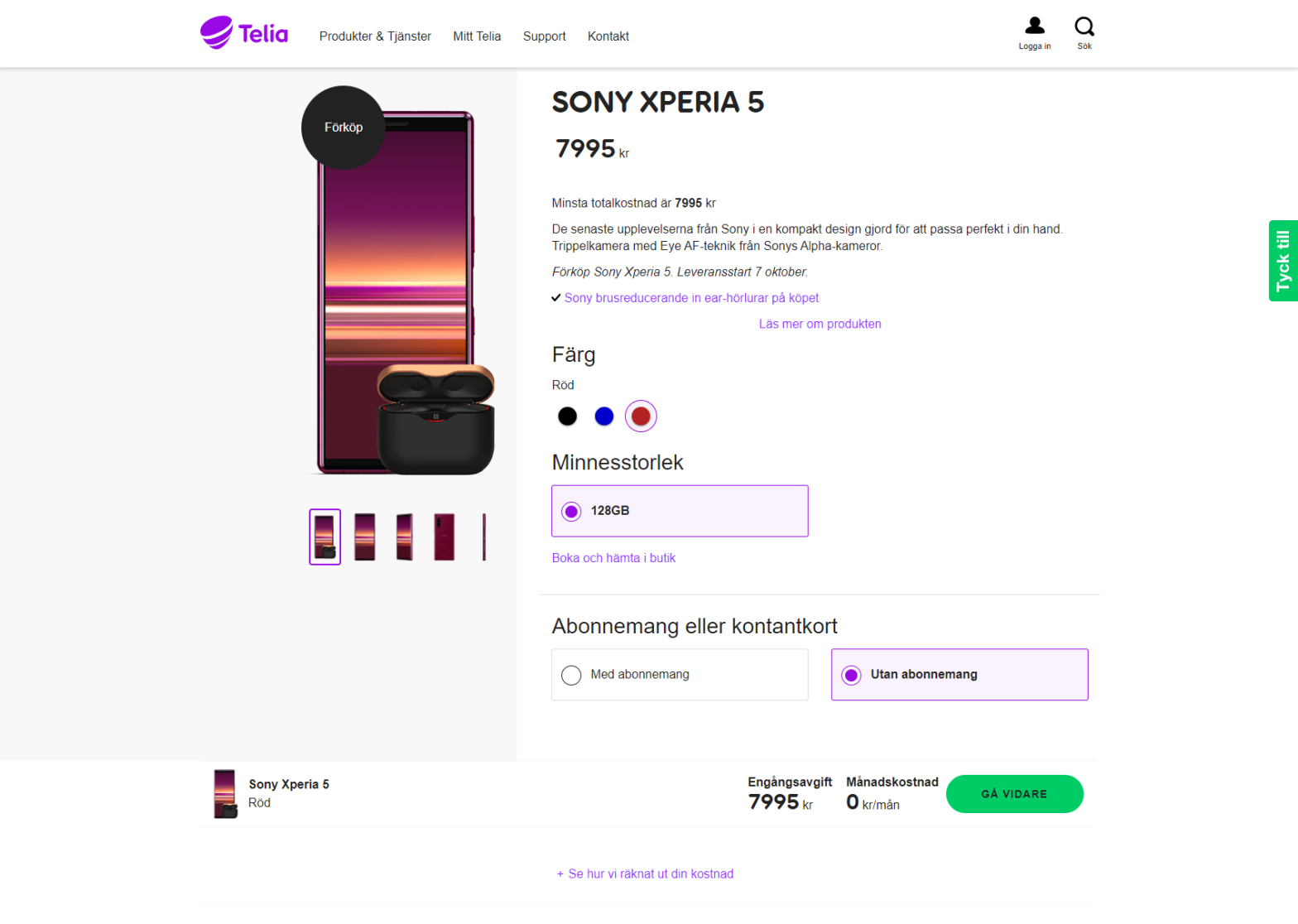Open Boka och hämta i butik link
The width and height of the screenshot is (1298, 924).
coord(613,558)
